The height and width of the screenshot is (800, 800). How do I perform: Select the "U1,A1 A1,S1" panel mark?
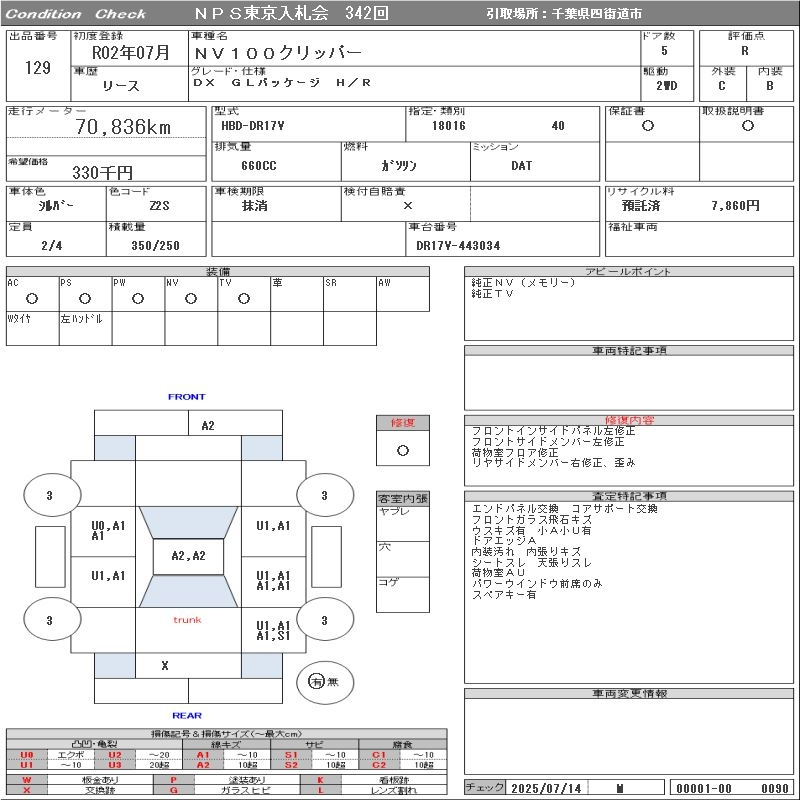tap(273, 630)
